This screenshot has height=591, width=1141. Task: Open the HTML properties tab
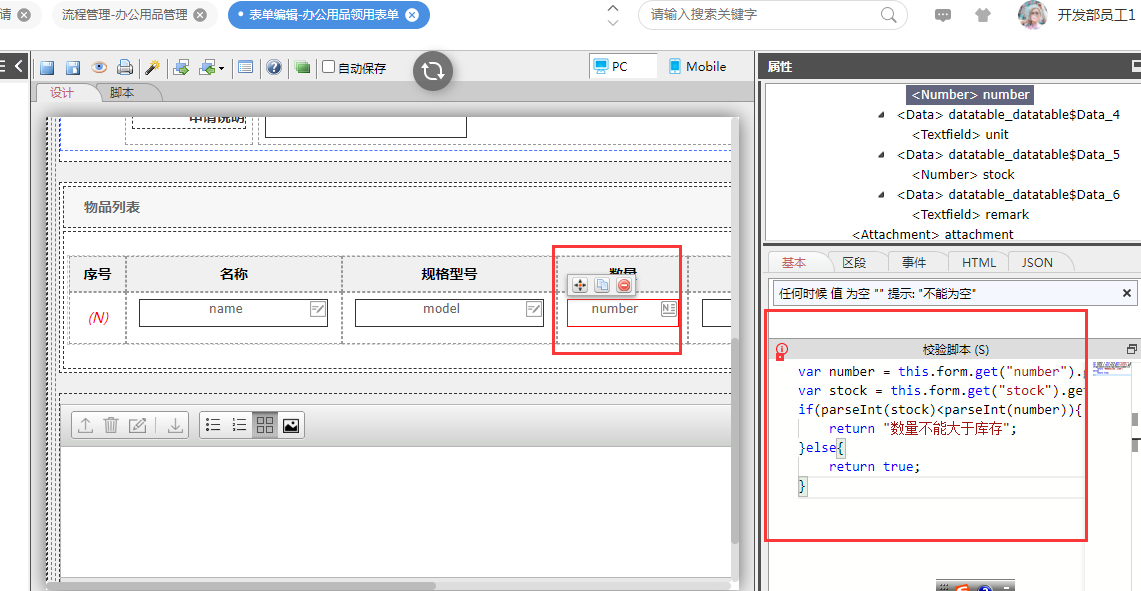tap(979, 262)
